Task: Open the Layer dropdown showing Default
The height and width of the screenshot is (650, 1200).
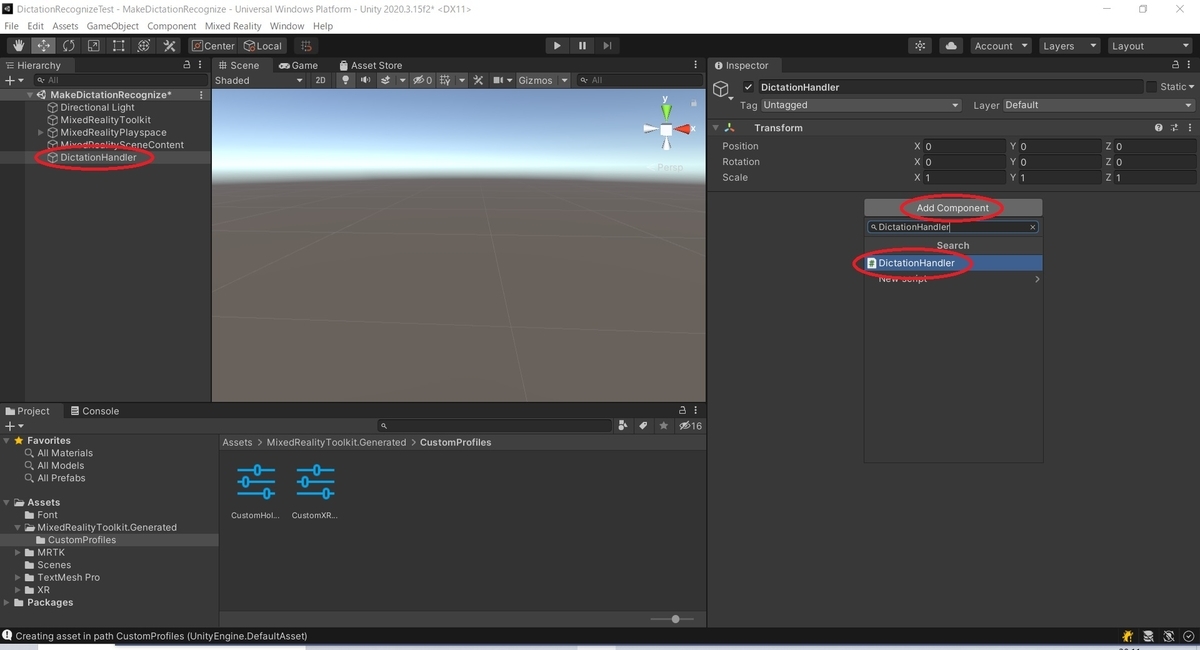Action: (x=1098, y=105)
